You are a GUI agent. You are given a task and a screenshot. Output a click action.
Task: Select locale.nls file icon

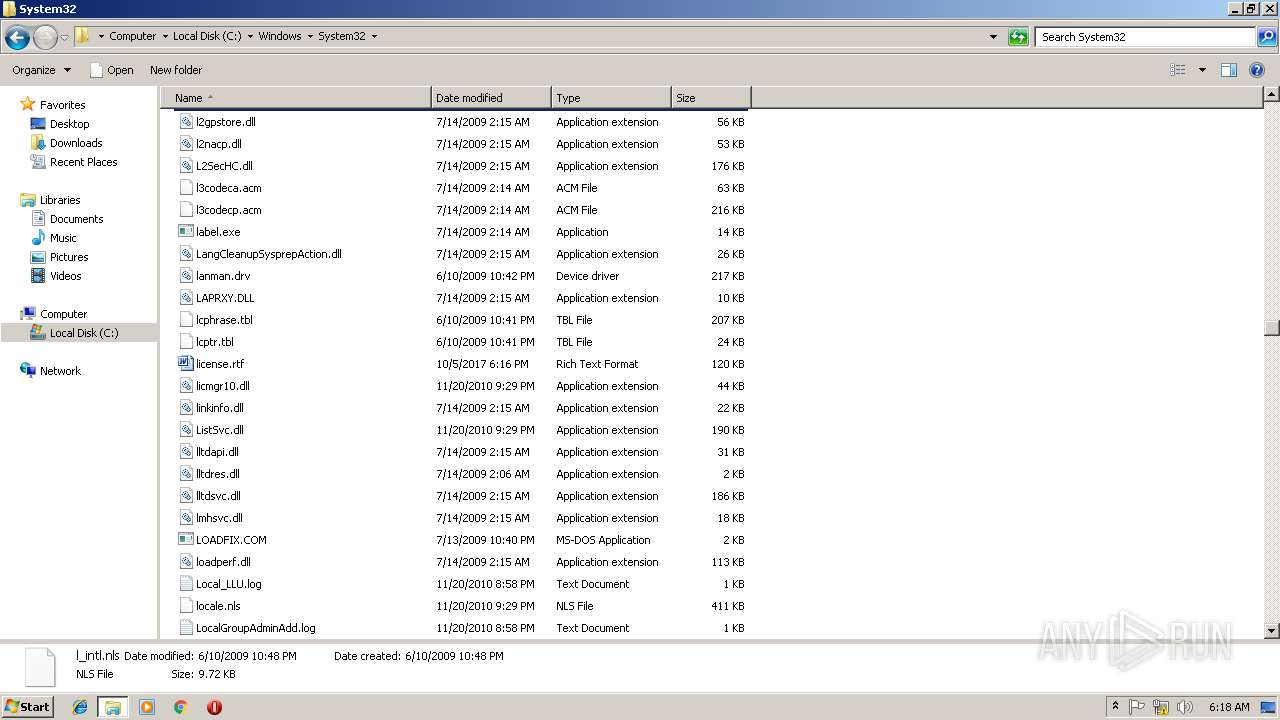186,606
